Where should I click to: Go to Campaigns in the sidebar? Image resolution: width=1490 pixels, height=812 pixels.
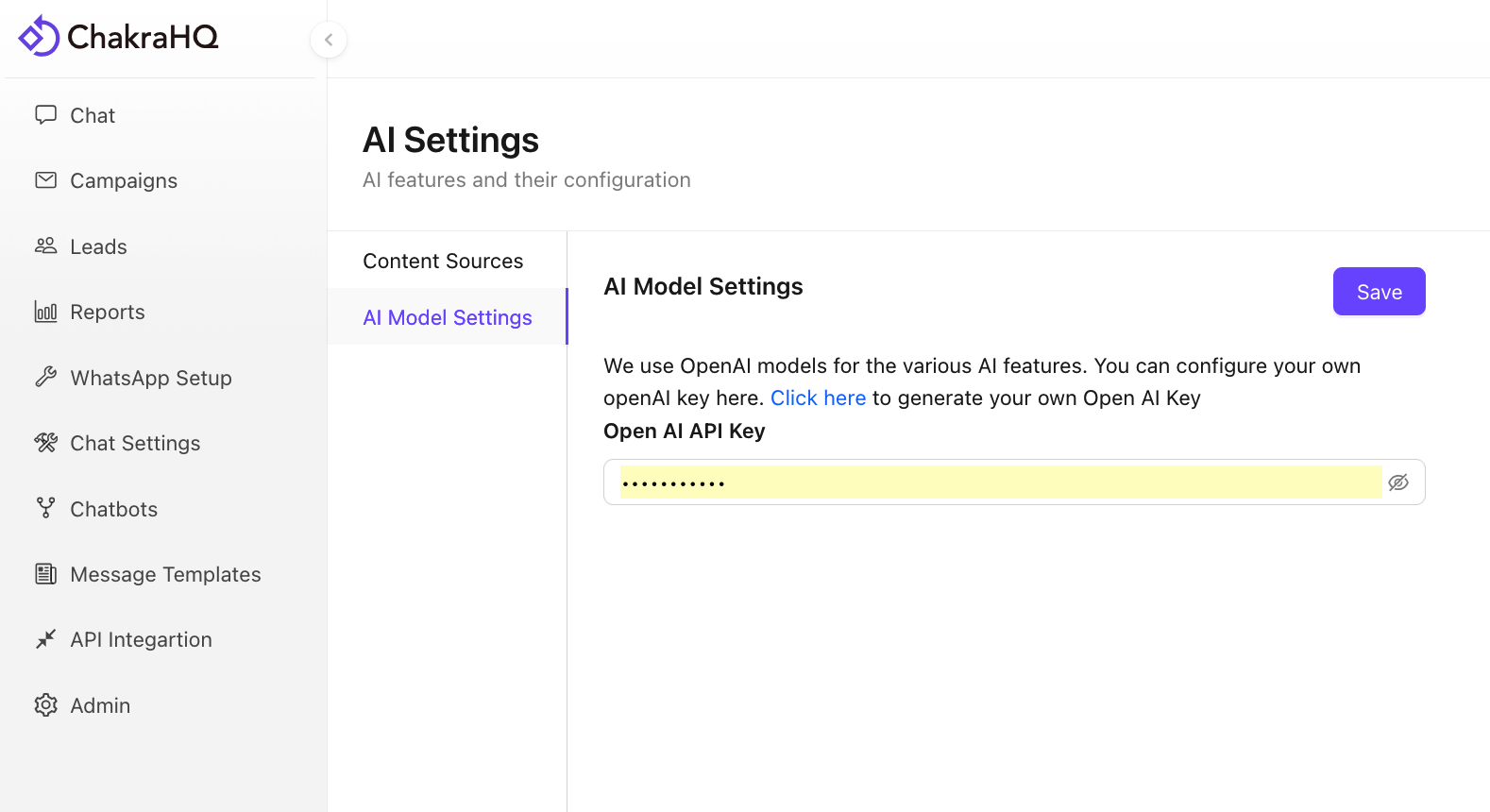tap(124, 181)
